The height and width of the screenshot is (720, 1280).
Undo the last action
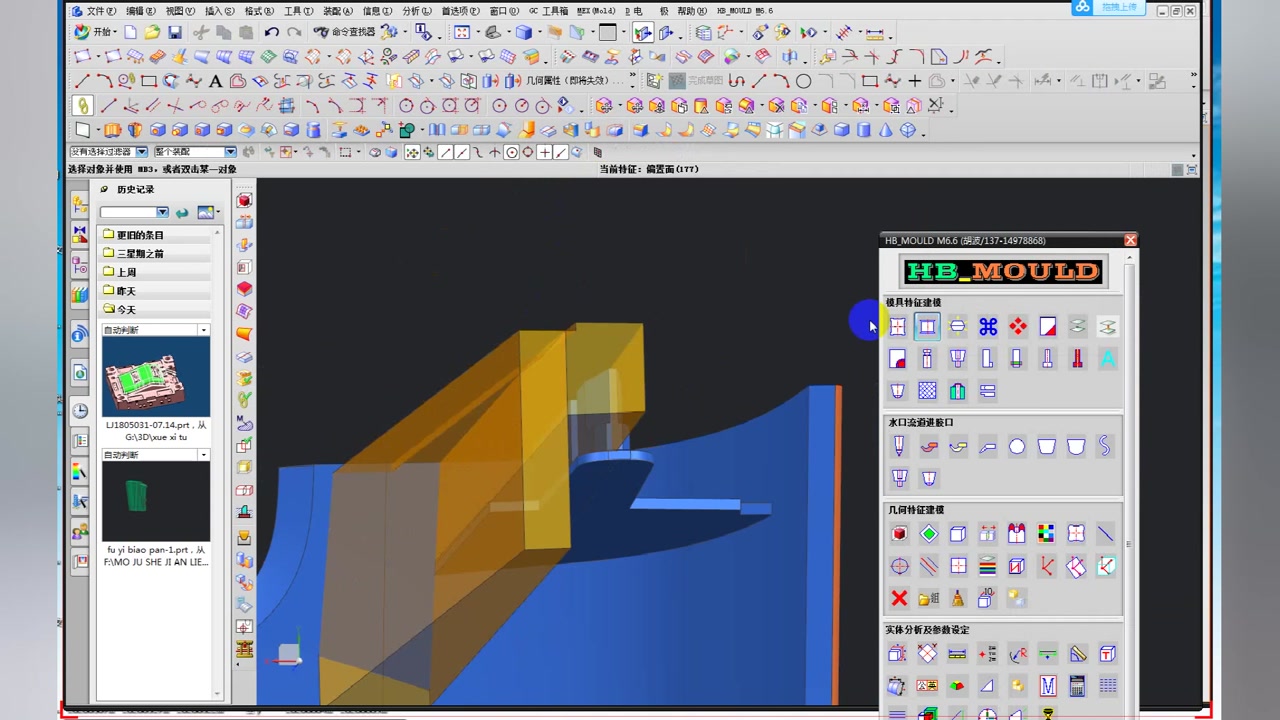(x=271, y=33)
